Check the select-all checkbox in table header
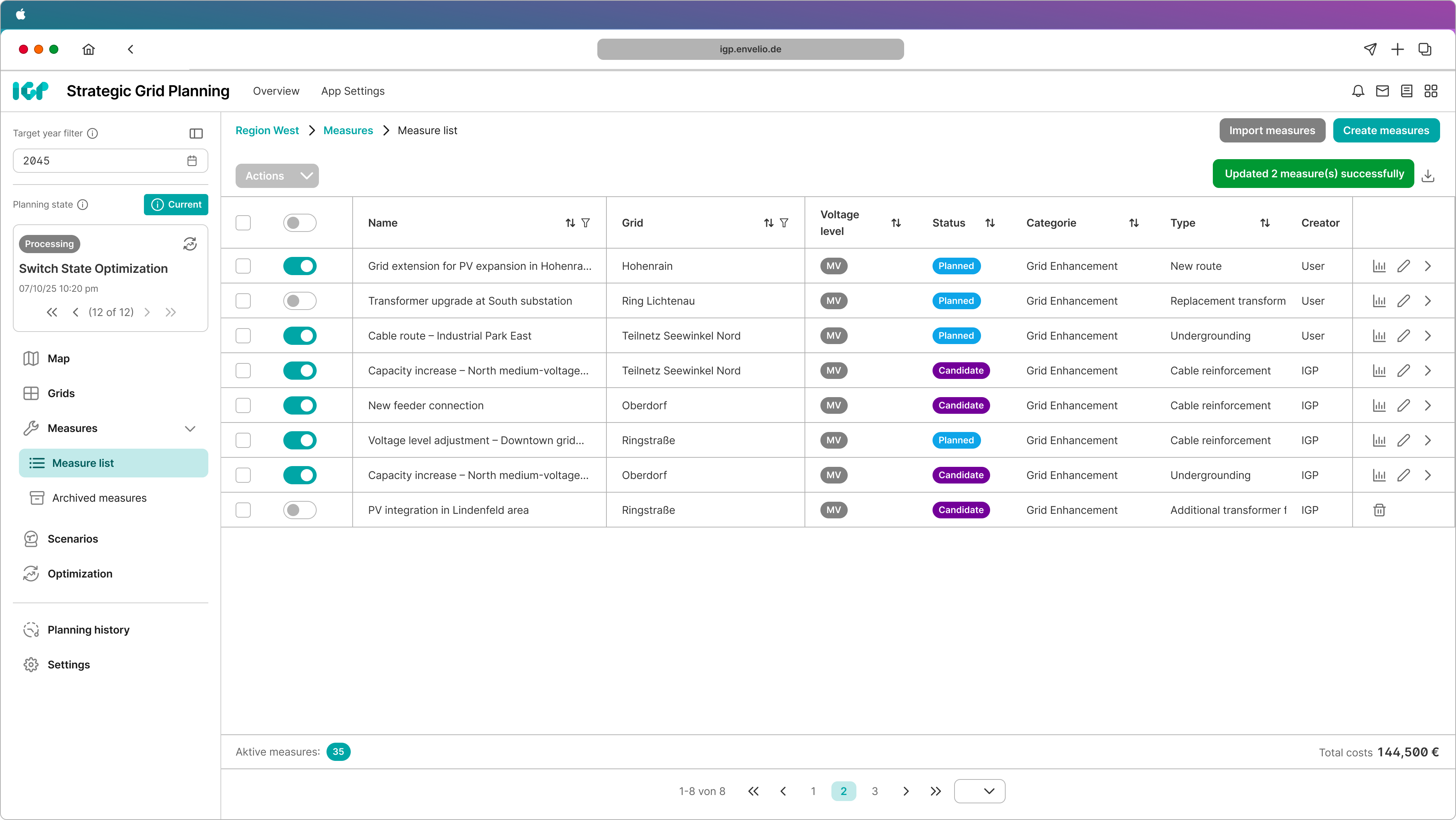The width and height of the screenshot is (1456, 820). click(243, 222)
